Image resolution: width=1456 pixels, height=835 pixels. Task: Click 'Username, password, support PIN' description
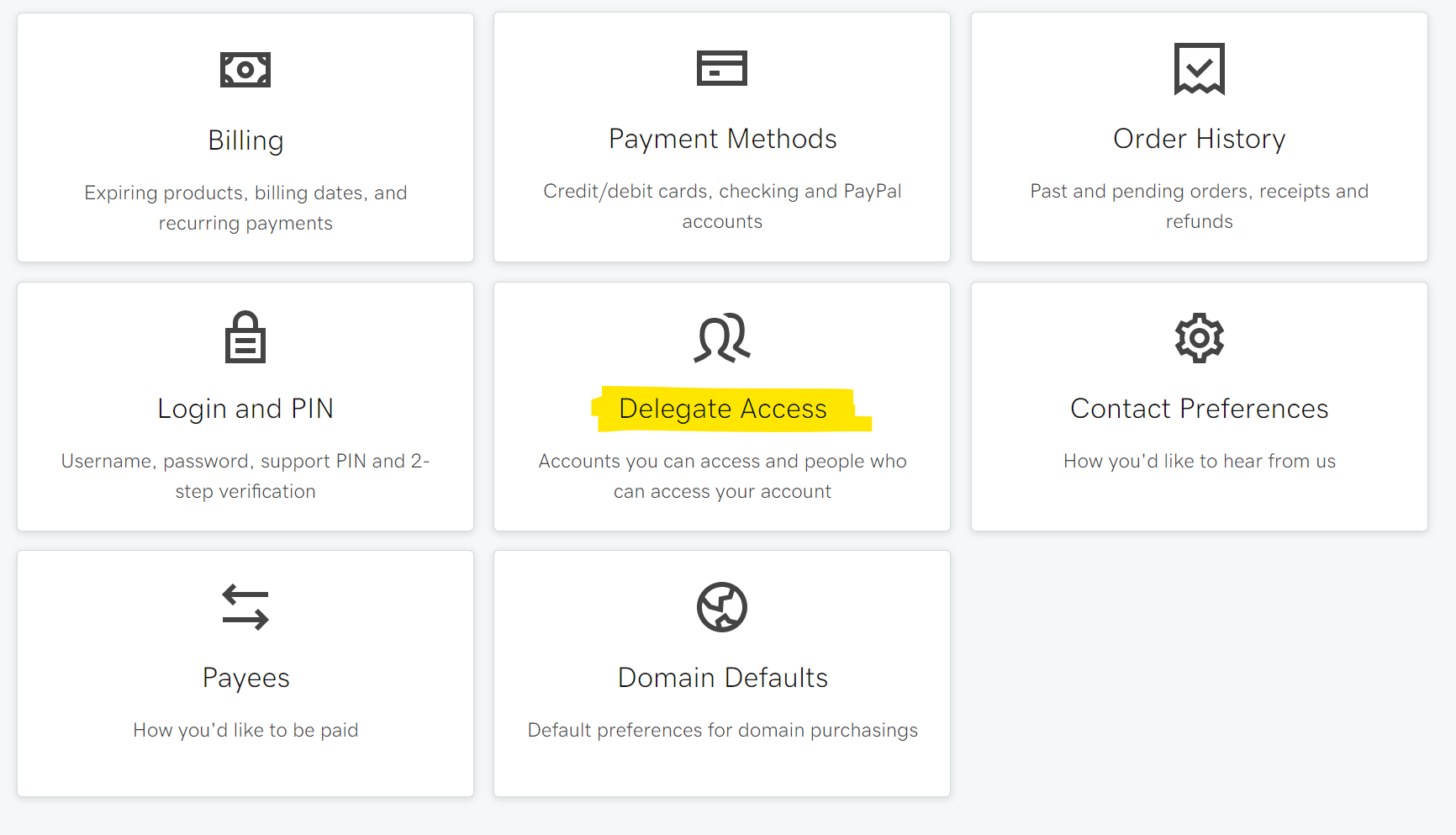[245, 476]
